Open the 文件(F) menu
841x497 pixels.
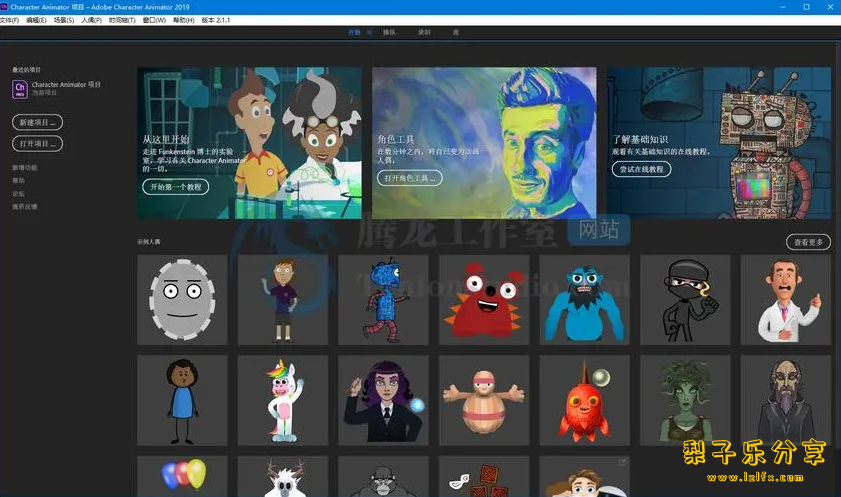point(9,20)
